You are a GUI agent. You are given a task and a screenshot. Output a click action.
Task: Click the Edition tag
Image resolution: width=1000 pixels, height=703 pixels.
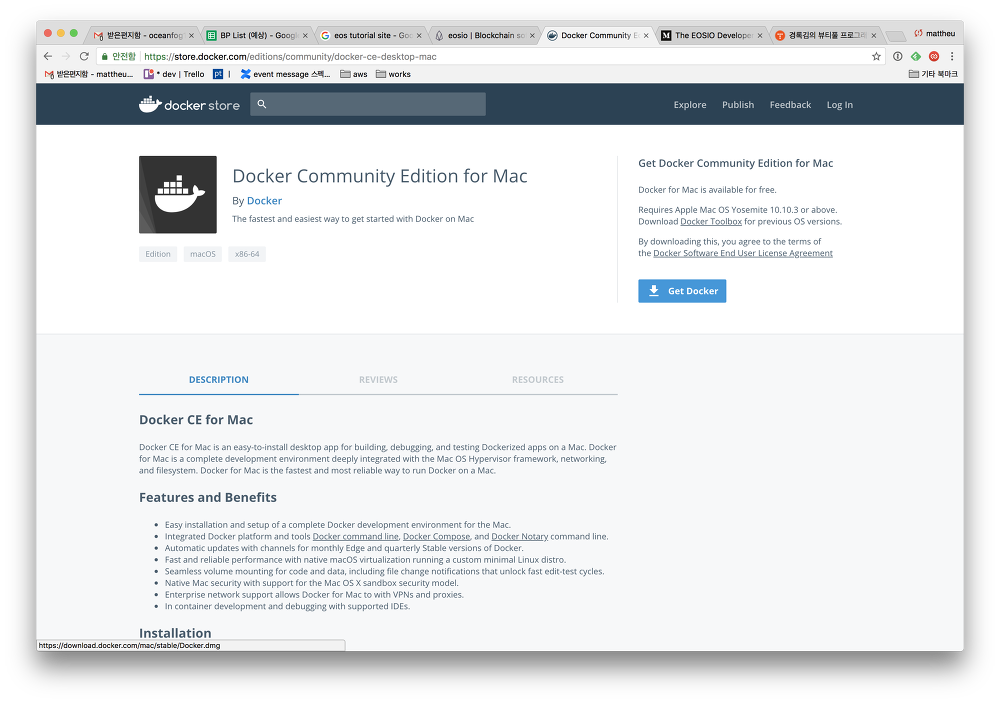[x=158, y=254]
